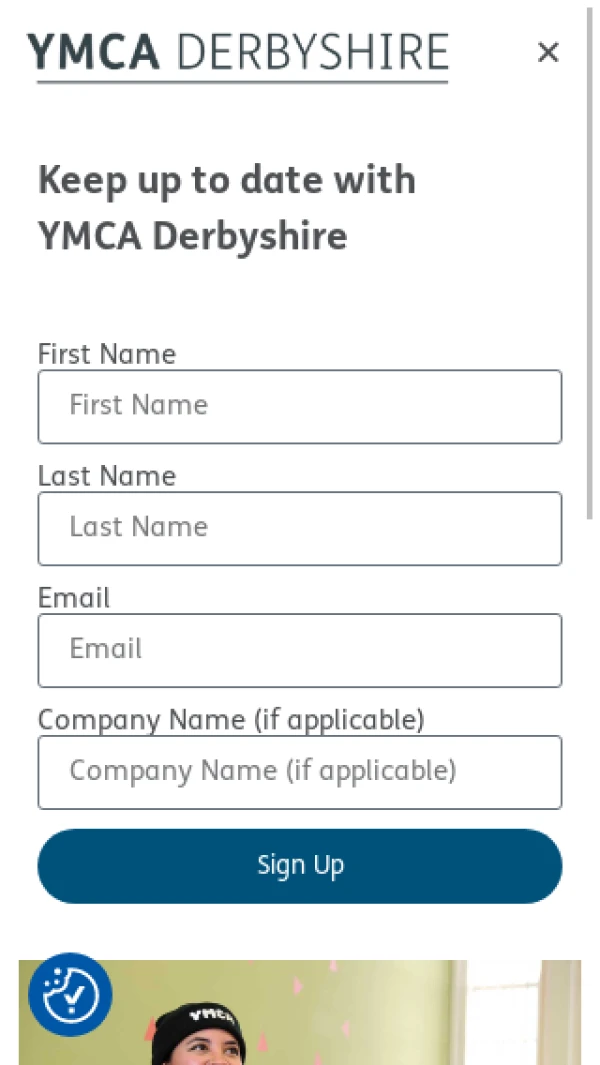Click the Email label text
Image resolution: width=600 pixels, height=1065 pixels.
pos(74,598)
